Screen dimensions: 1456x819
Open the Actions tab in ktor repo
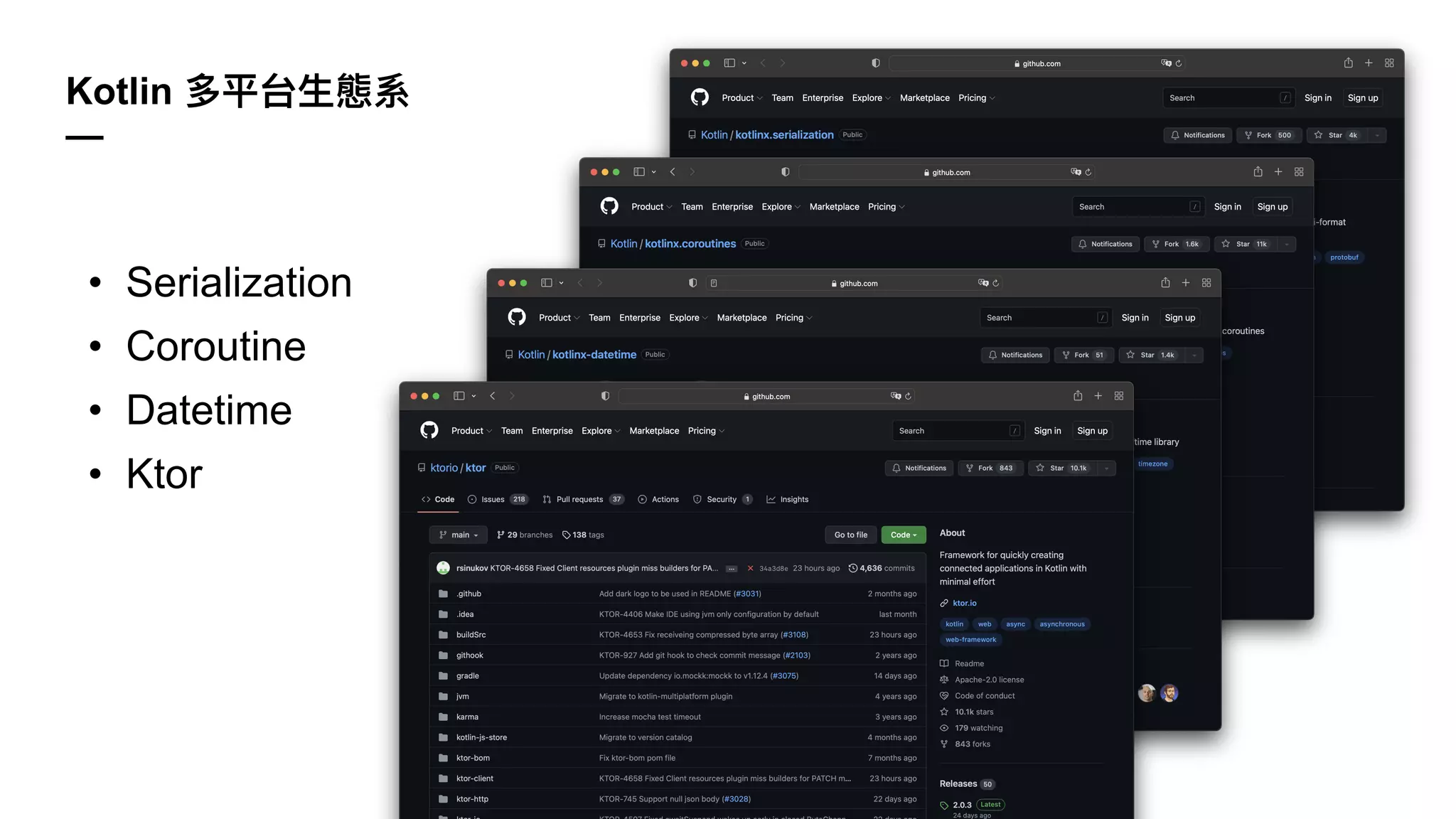pos(658,499)
